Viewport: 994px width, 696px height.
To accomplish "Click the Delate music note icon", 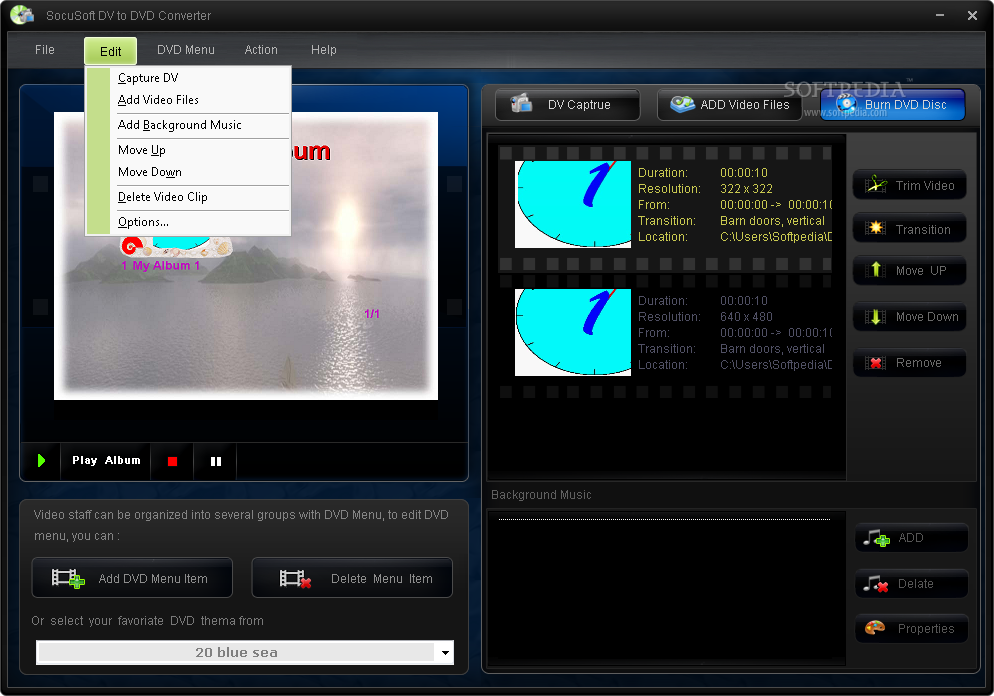I will [876, 584].
